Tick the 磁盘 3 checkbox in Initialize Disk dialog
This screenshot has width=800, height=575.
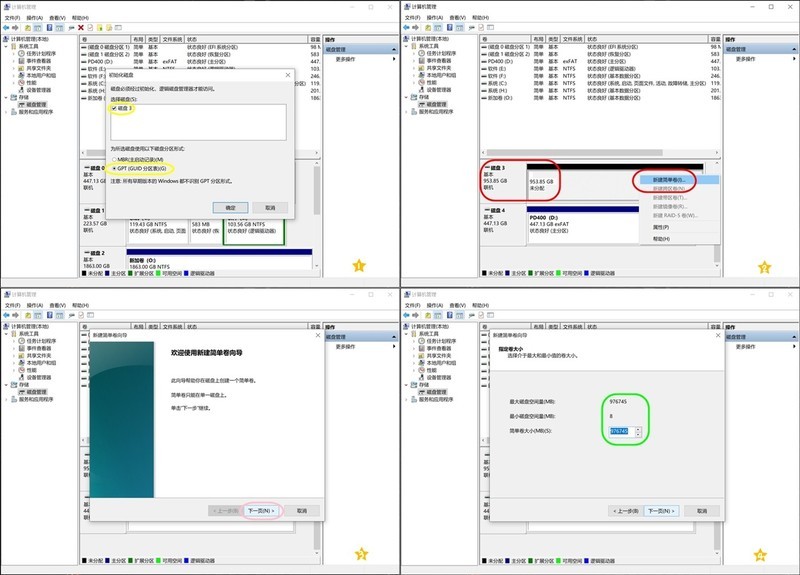[114, 108]
